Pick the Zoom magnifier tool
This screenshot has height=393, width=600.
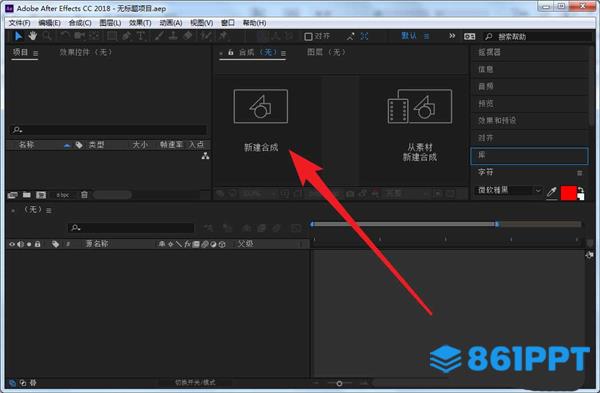(x=47, y=36)
